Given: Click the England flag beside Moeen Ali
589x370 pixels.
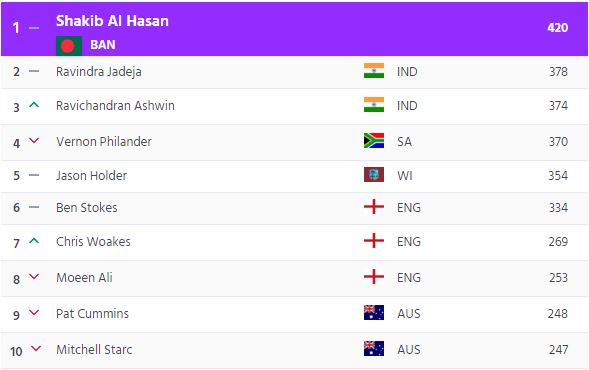Looking at the screenshot, I should 374,277.
